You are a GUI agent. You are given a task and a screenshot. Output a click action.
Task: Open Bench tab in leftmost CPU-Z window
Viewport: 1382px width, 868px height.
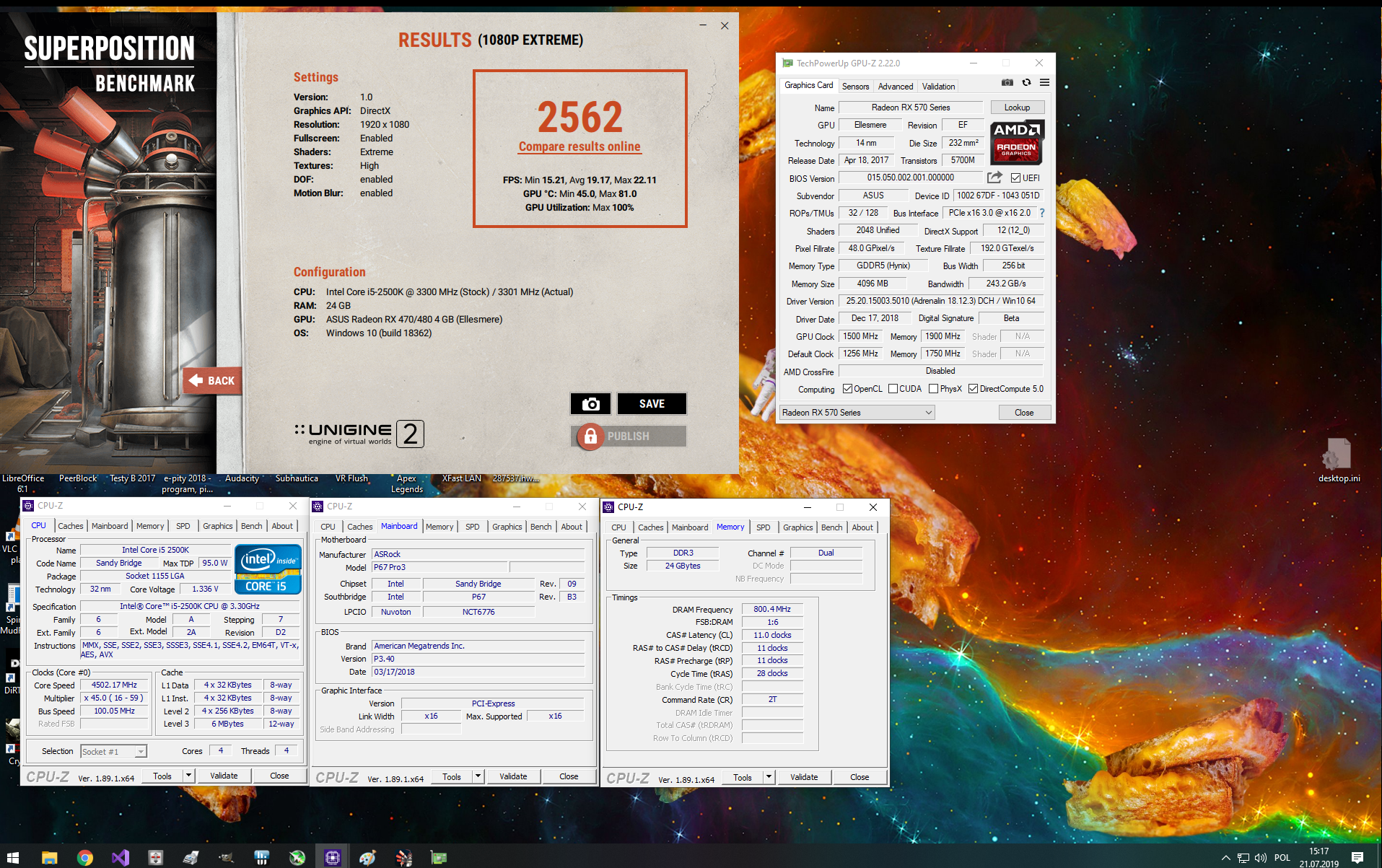(251, 526)
